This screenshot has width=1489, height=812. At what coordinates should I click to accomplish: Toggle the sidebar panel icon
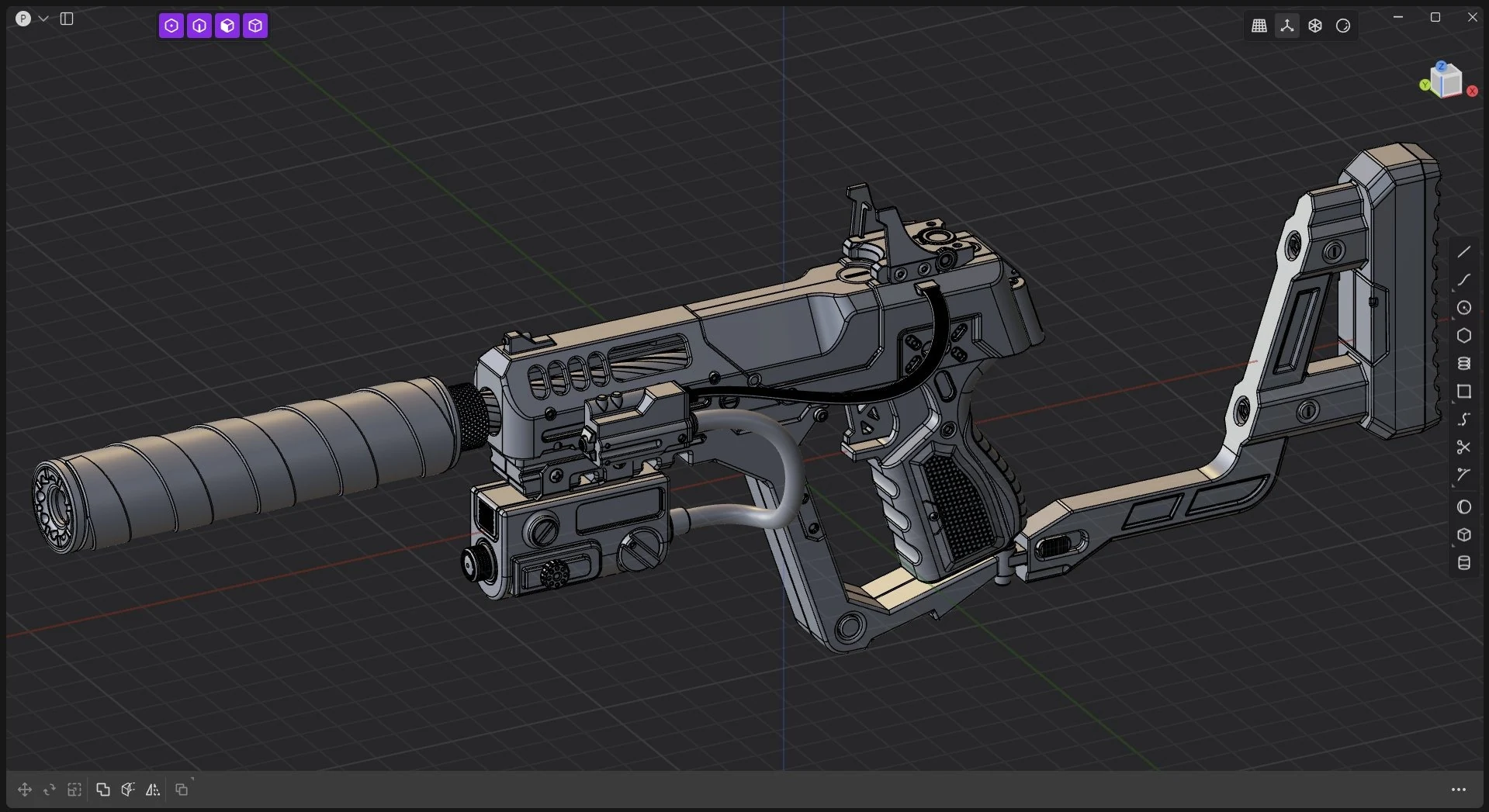coord(67,19)
